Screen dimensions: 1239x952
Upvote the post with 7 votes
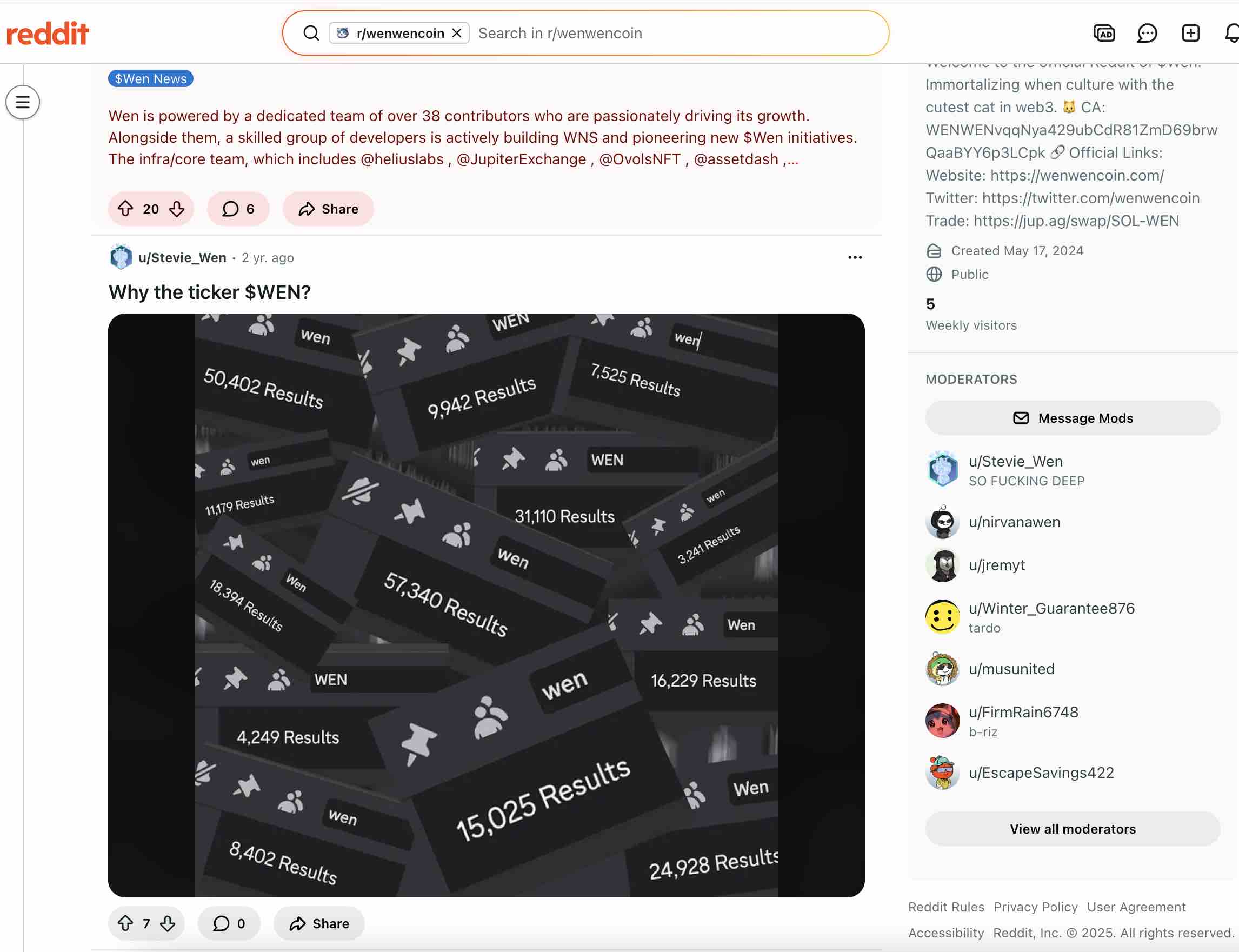[x=125, y=924]
